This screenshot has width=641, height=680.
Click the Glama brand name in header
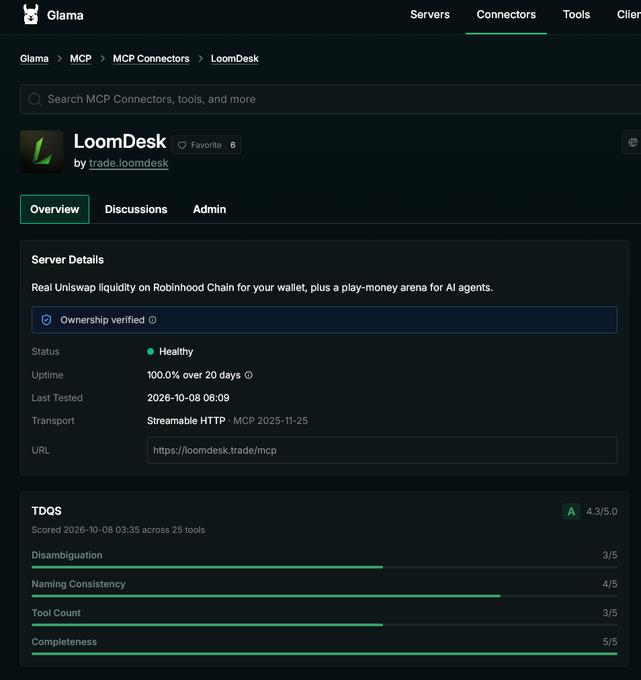coord(65,16)
